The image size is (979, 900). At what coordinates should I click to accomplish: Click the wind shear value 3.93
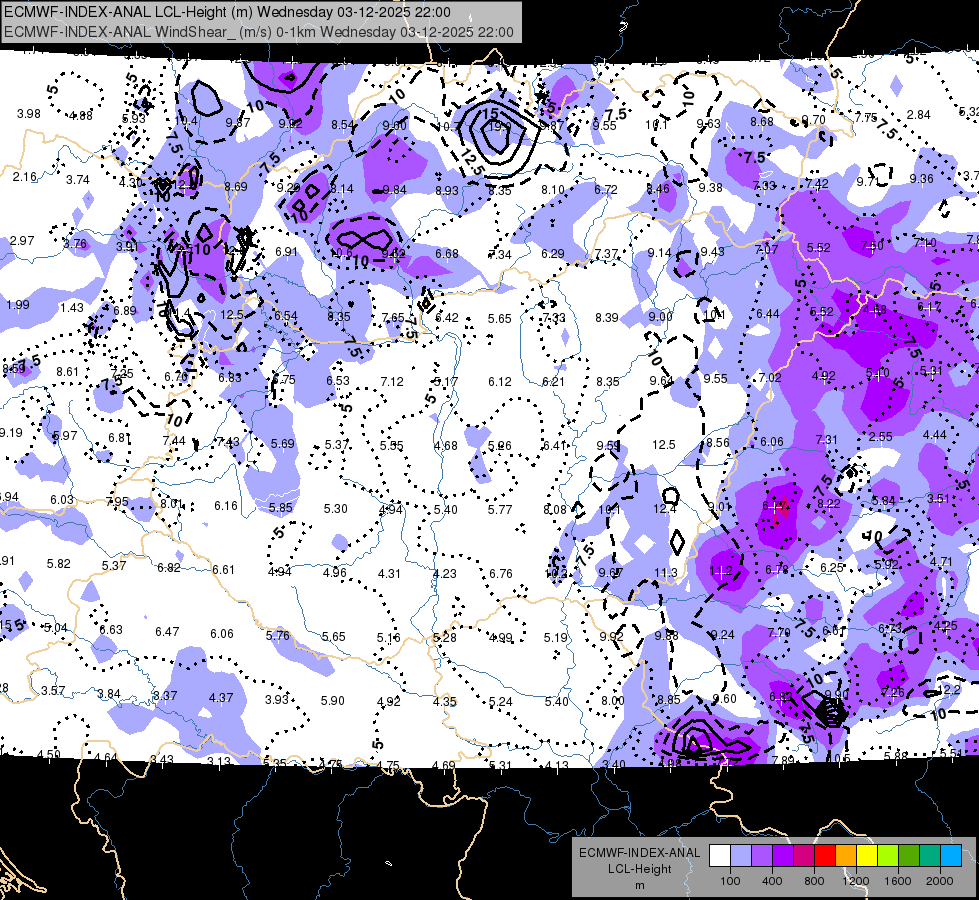tap(277, 699)
